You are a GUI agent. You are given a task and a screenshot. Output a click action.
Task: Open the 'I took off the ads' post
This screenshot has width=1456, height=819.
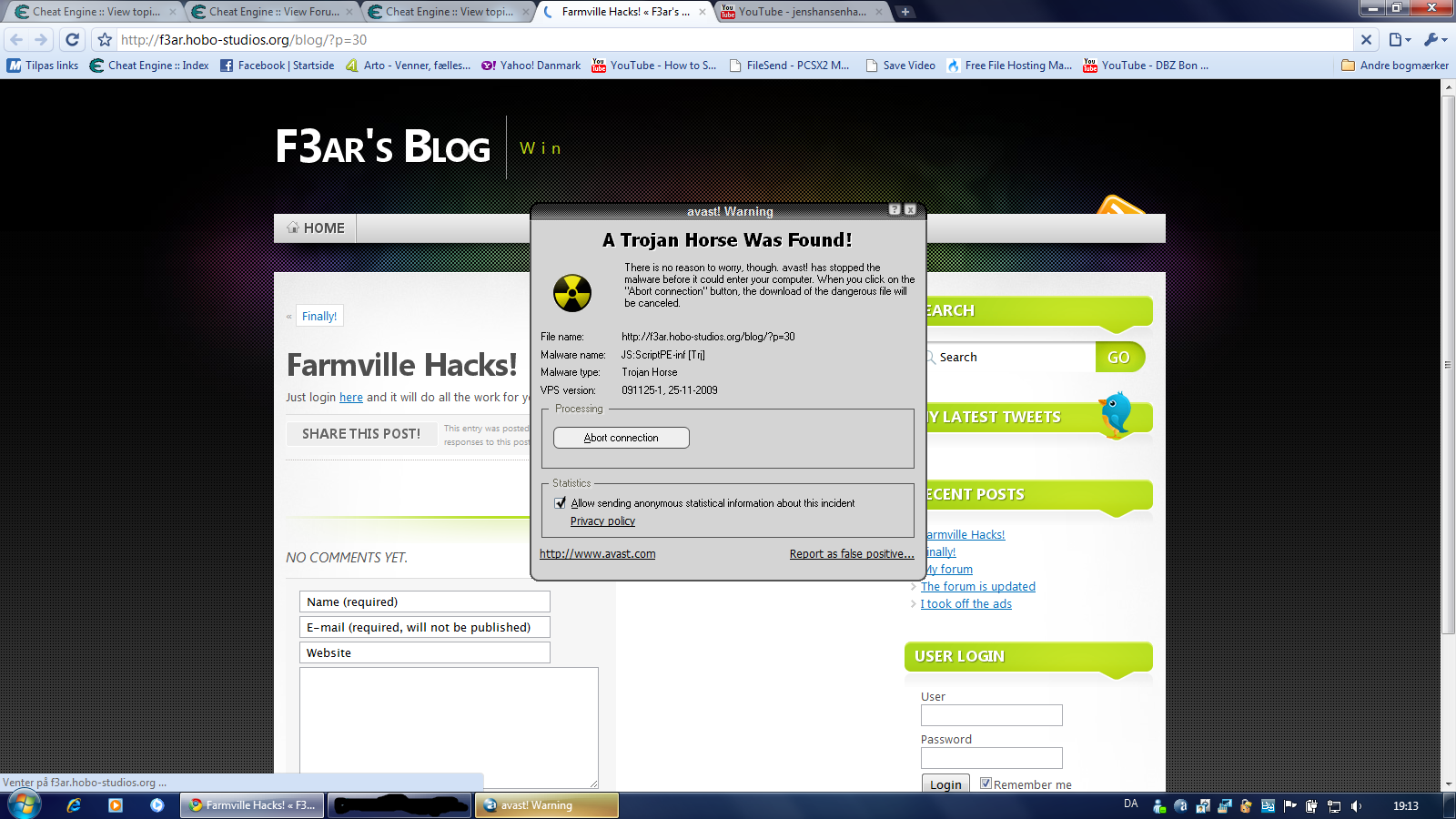coord(966,604)
